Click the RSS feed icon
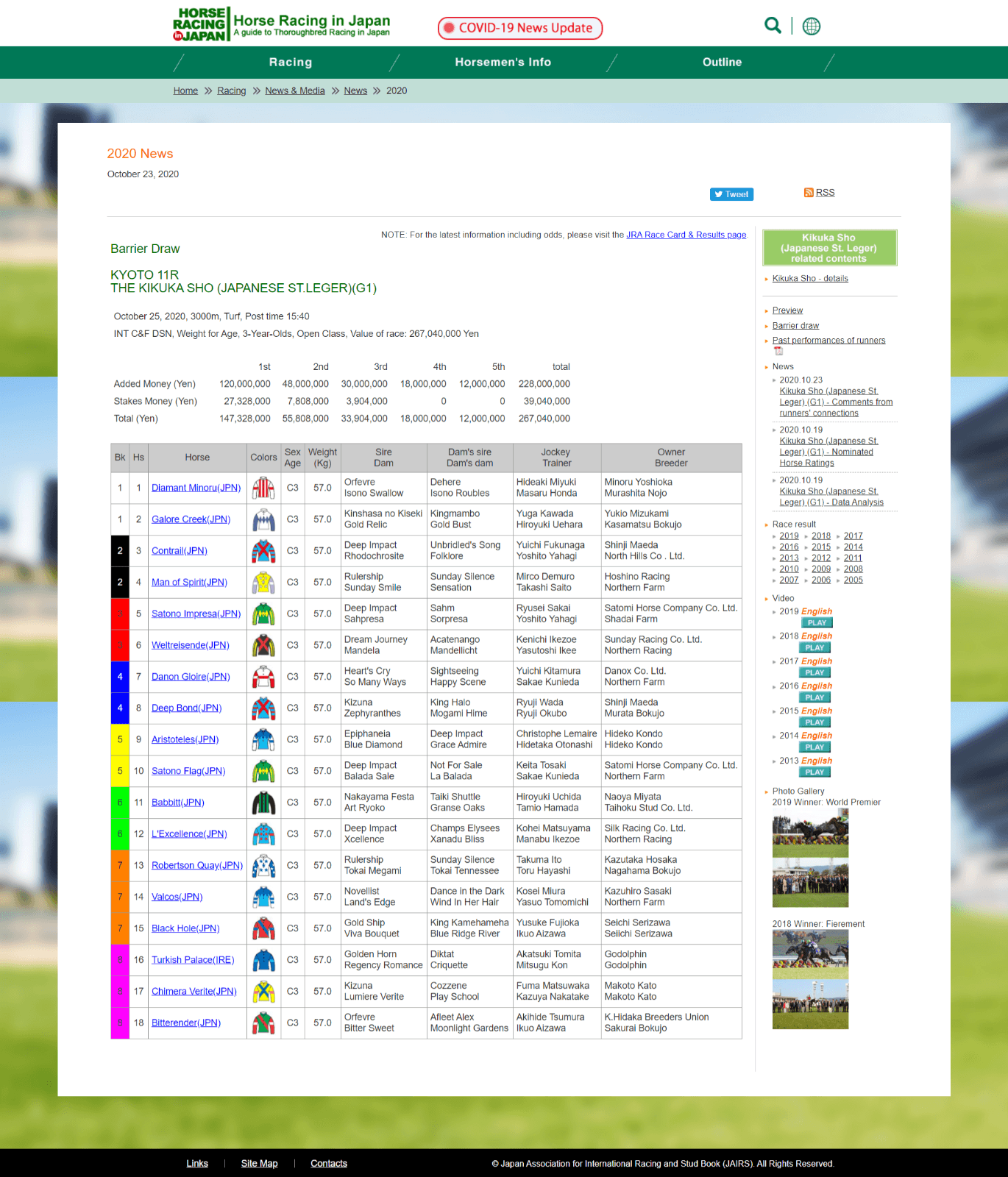The image size is (1008, 1177). click(x=809, y=193)
